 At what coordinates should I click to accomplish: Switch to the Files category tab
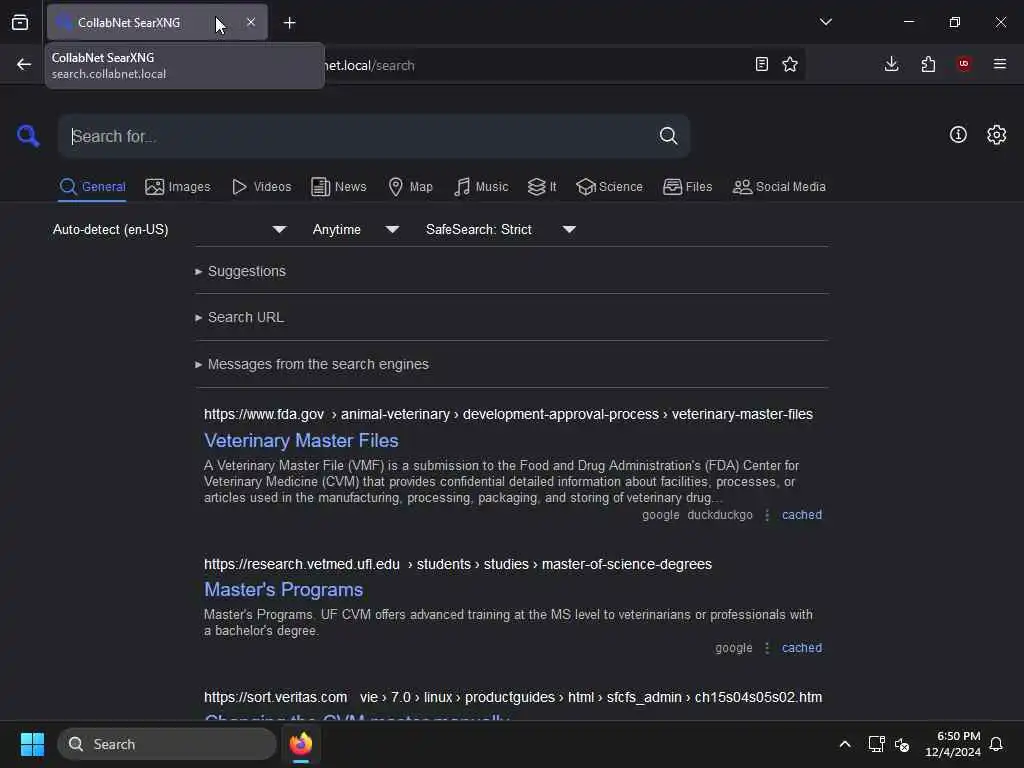pos(688,187)
